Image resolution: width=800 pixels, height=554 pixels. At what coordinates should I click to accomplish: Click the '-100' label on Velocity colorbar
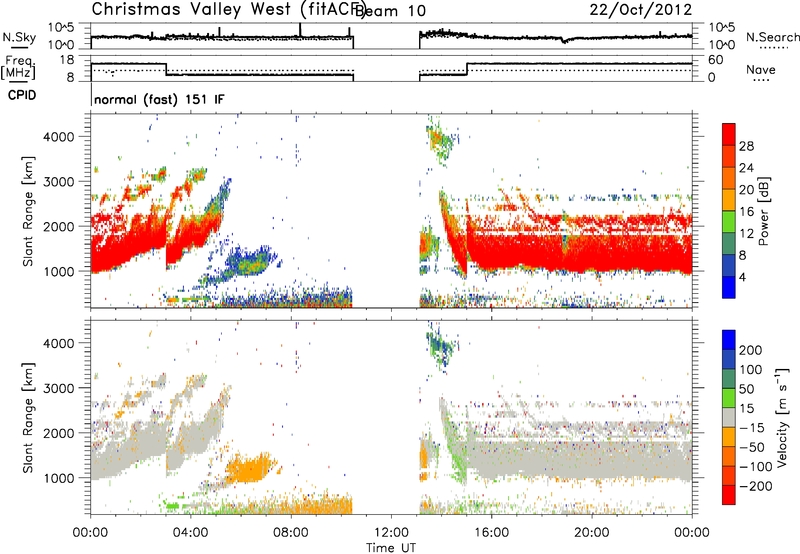click(x=755, y=467)
